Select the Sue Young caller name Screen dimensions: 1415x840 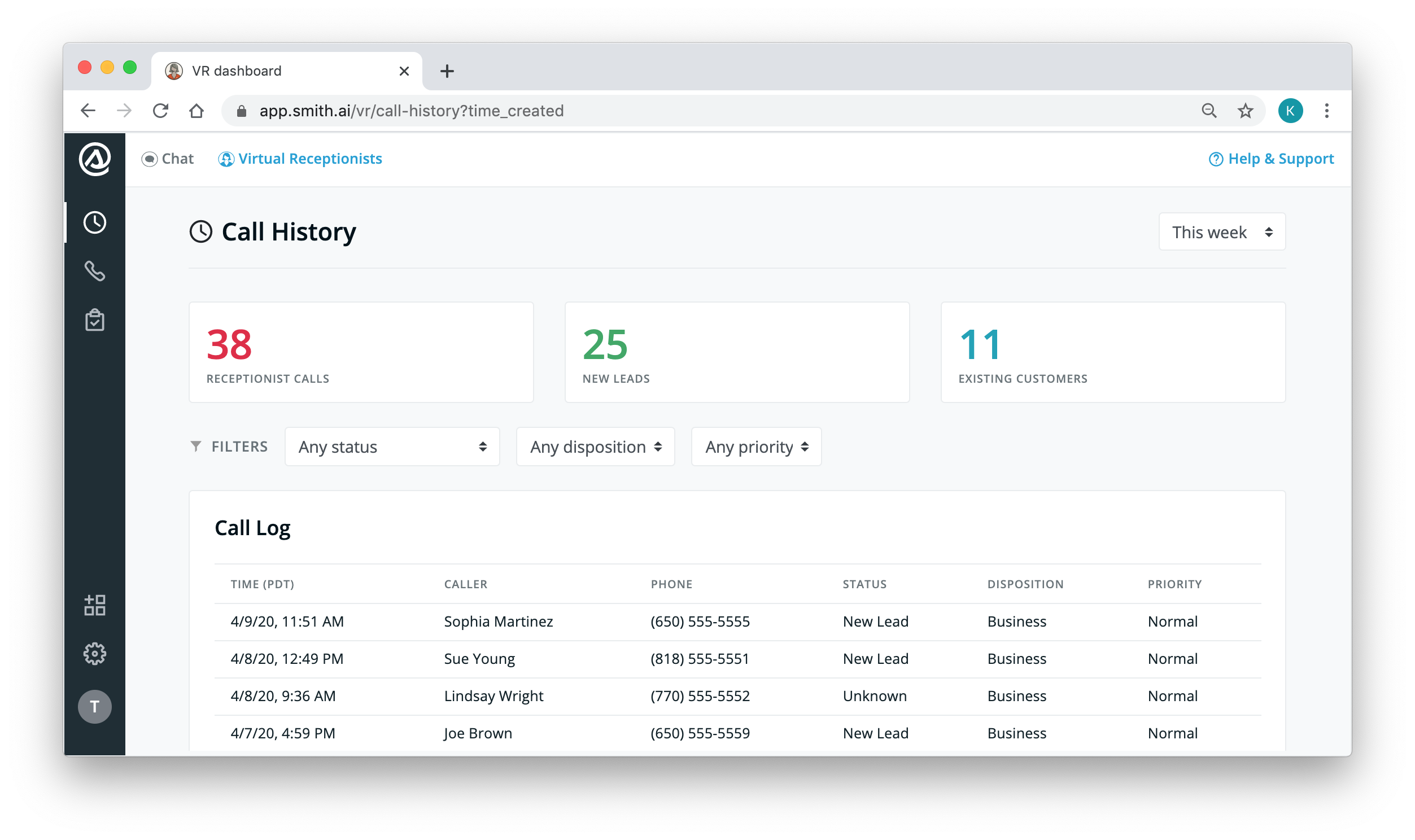click(479, 659)
